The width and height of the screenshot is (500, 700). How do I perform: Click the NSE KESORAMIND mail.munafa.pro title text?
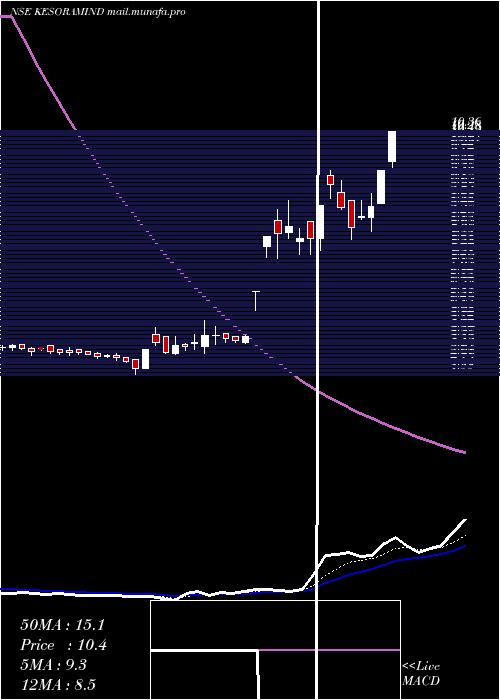click(98, 12)
